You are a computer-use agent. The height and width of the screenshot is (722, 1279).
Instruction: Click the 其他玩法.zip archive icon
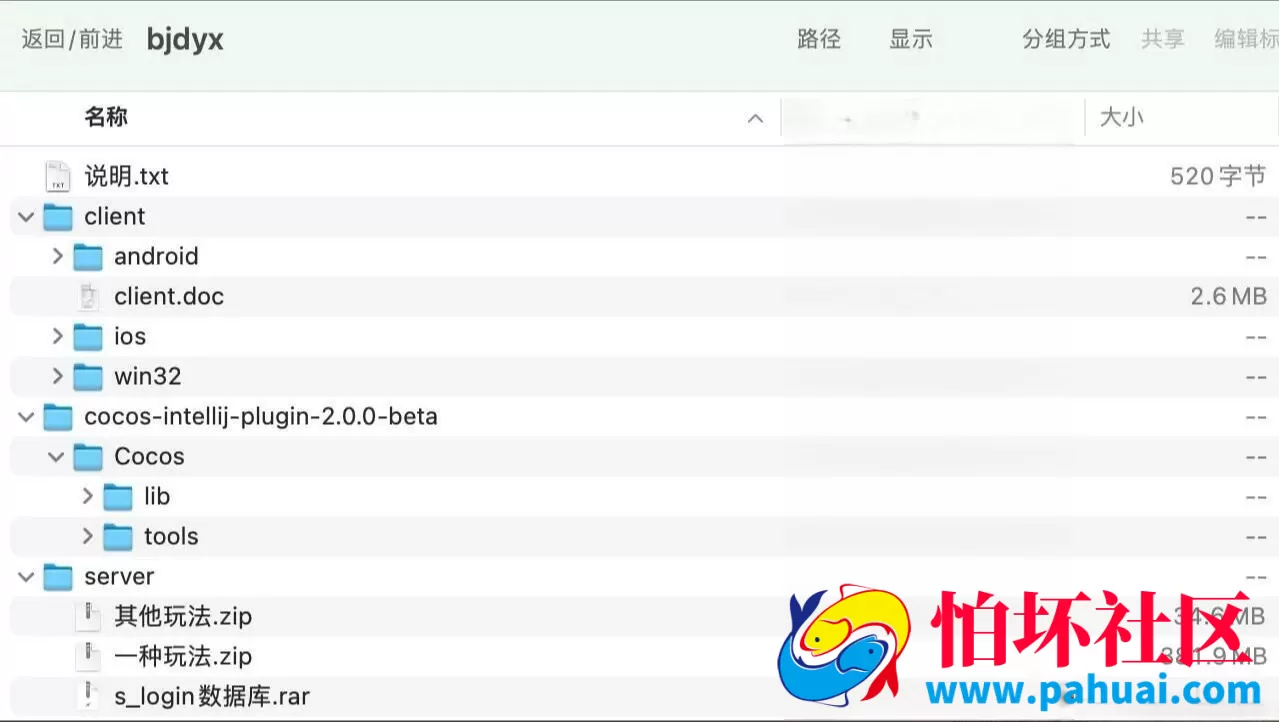click(x=89, y=617)
